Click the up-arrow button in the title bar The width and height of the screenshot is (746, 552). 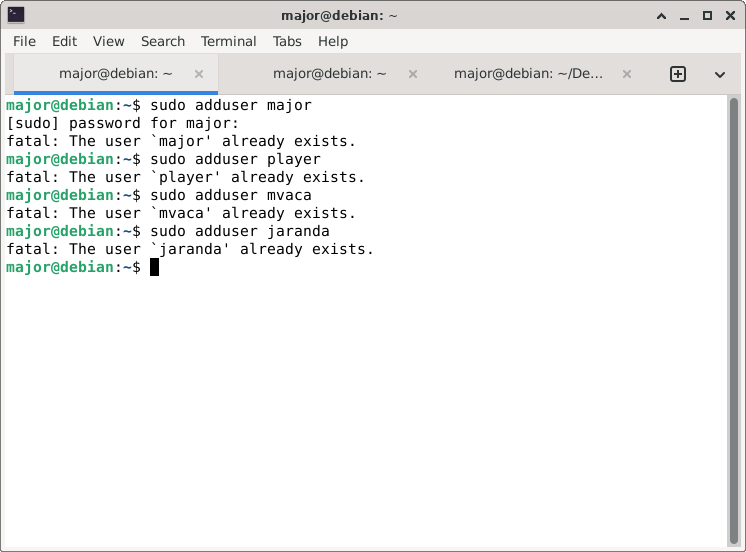pos(661,16)
